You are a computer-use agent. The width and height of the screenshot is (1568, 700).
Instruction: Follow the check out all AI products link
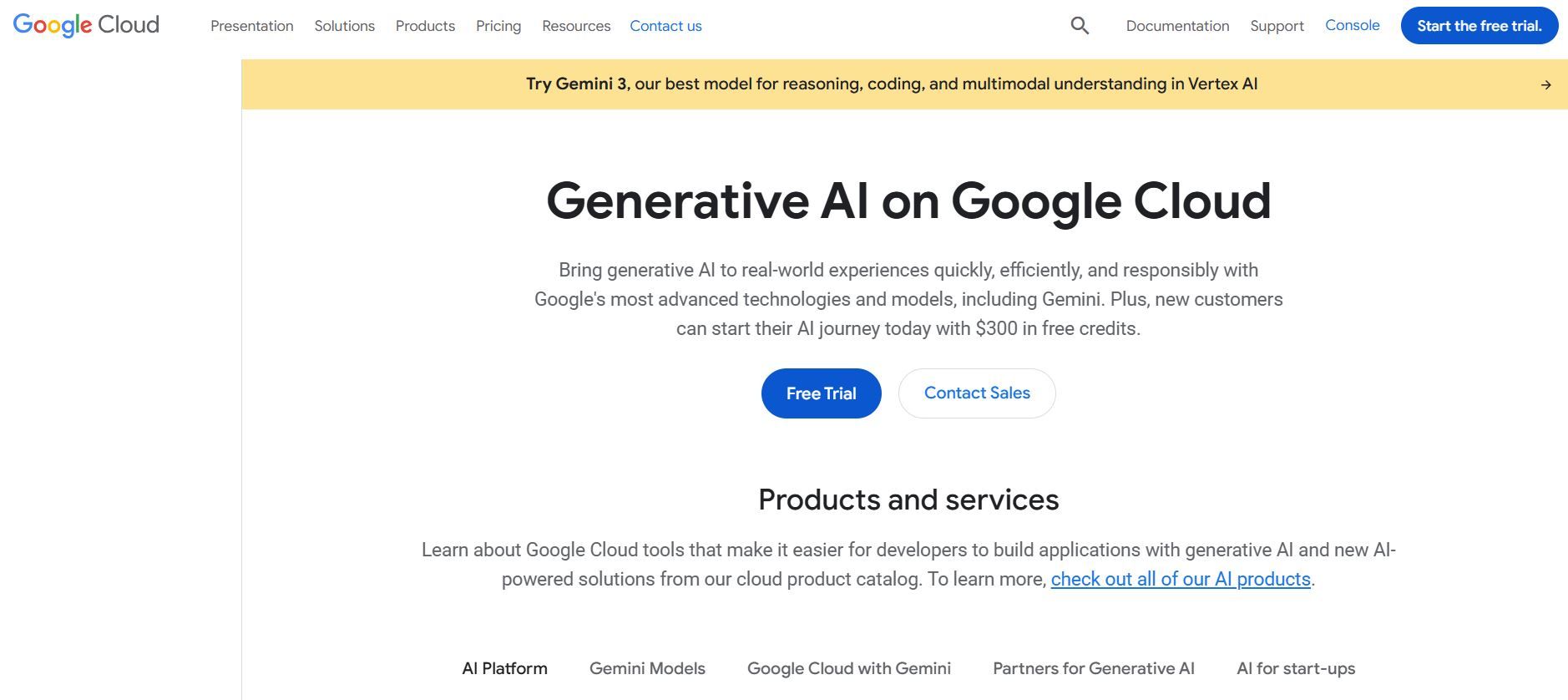click(x=1180, y=579)
